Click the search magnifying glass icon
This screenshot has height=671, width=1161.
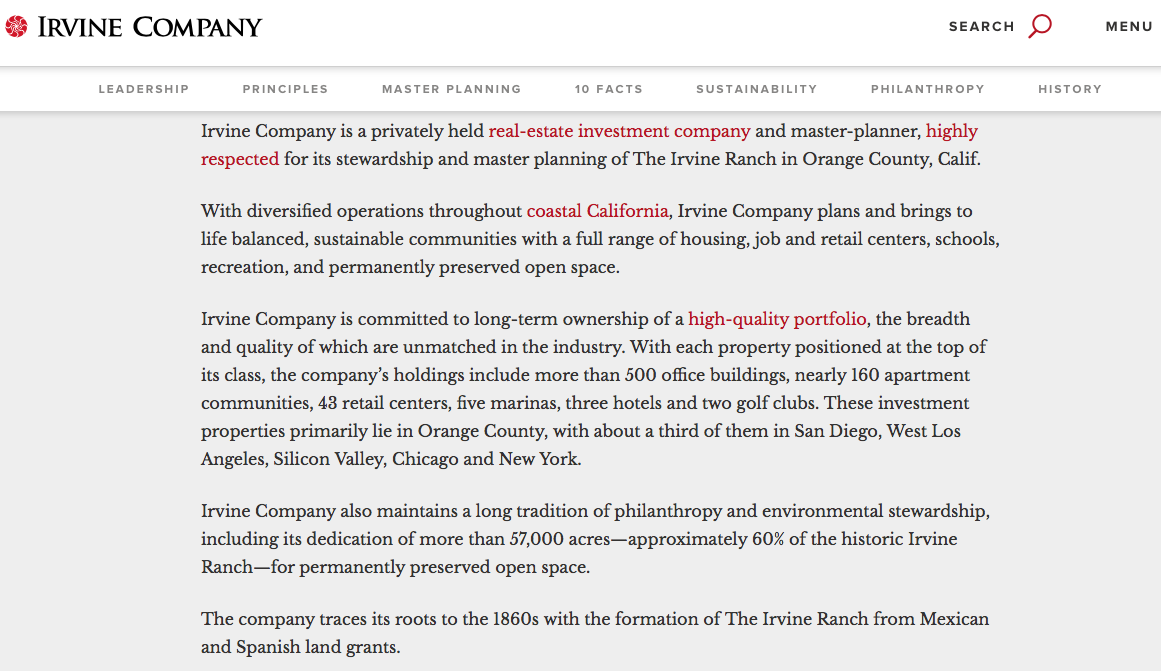[1040, 26]
